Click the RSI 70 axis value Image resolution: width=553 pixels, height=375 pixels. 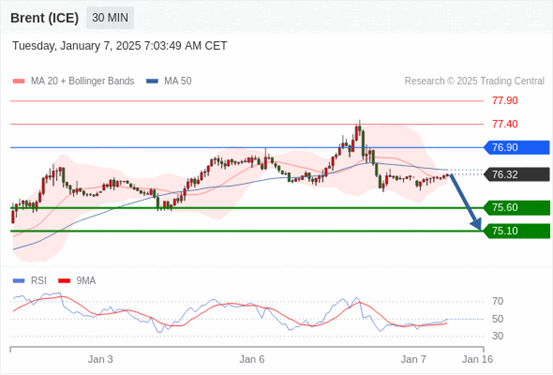(x=498, y=301)
